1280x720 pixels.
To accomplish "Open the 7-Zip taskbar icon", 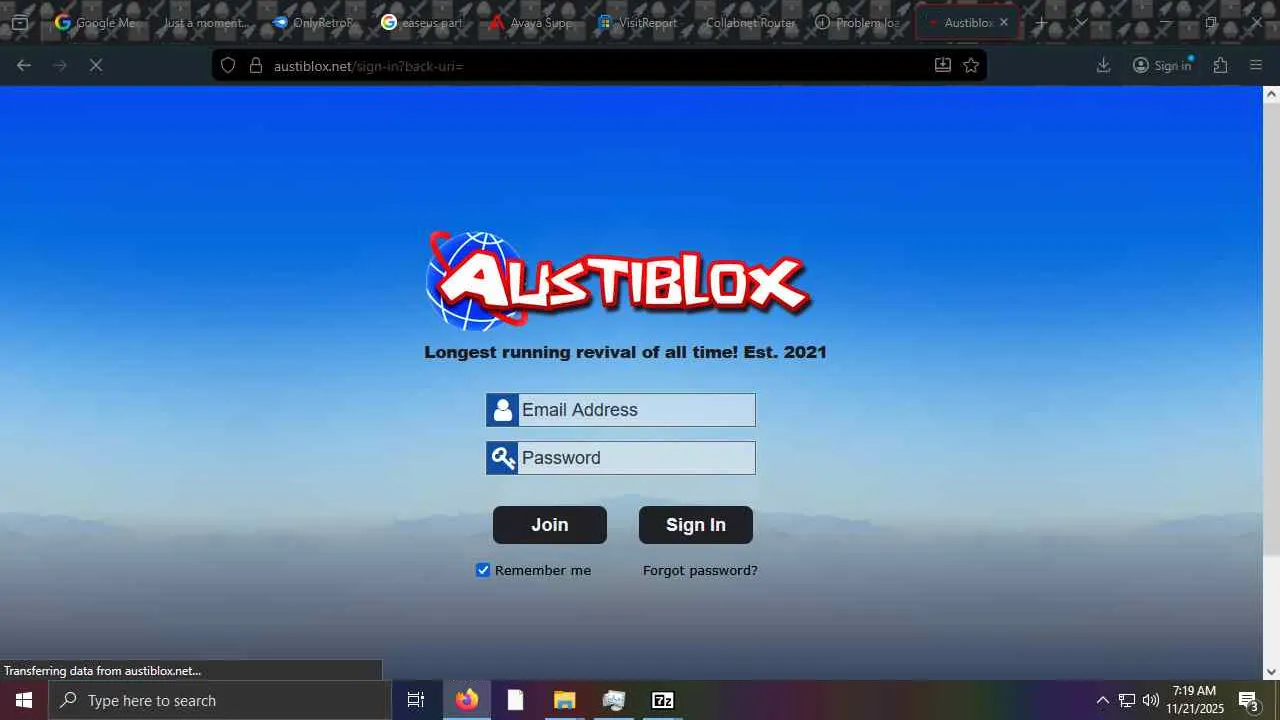I will [x=662, y=700].
